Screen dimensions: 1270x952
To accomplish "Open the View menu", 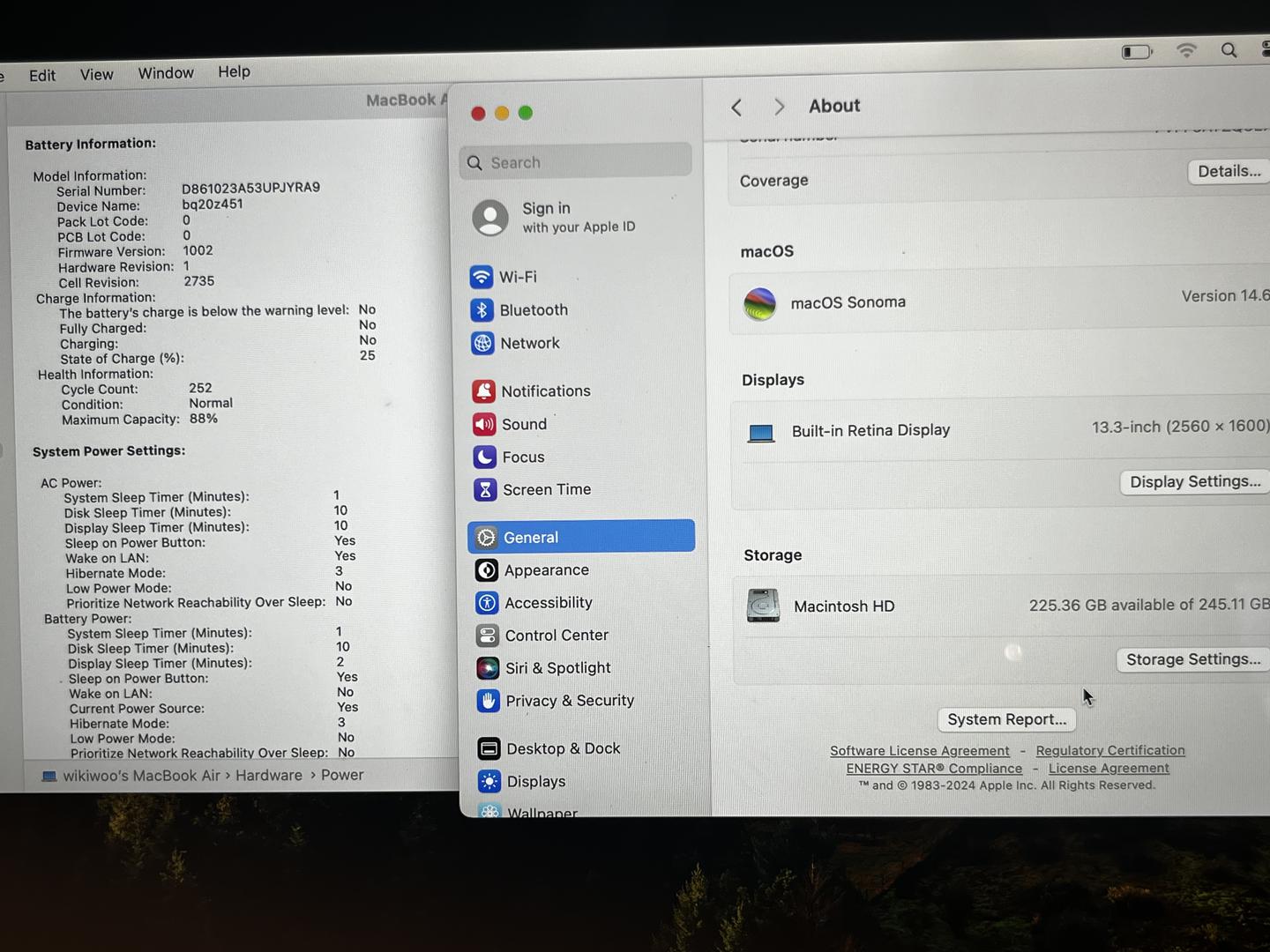I will (96, 75).
